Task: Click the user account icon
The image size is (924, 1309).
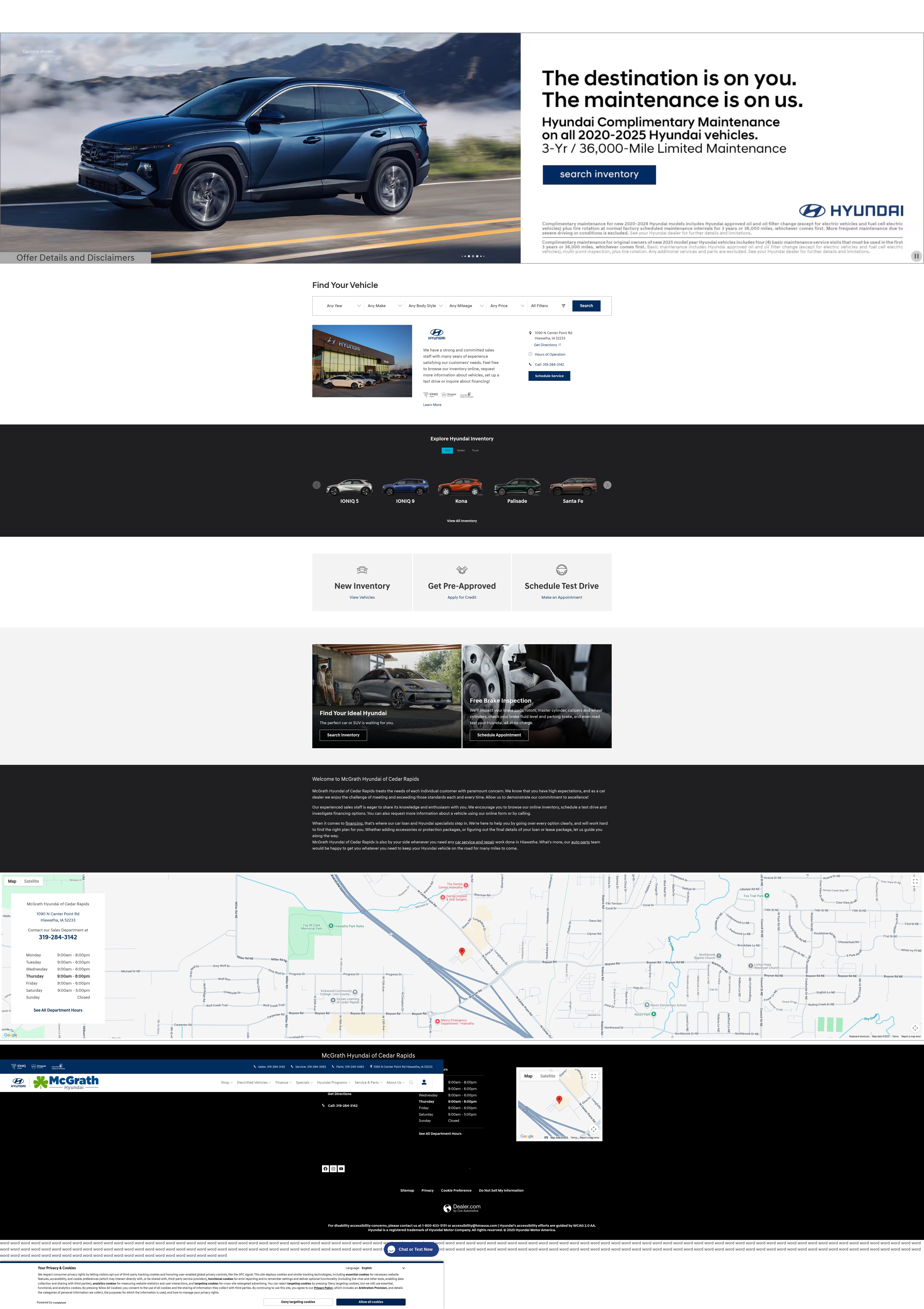Action: [424, 1082]
